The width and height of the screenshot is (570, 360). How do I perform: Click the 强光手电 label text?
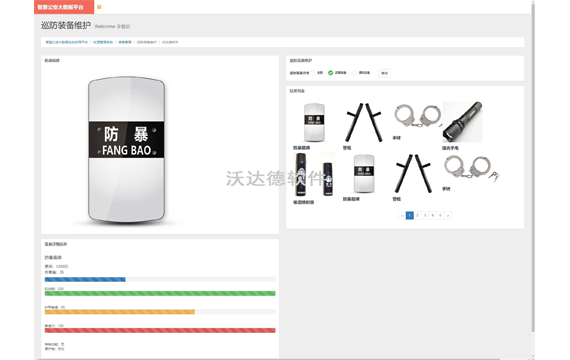pyautogui.click(x=450, y=148)
